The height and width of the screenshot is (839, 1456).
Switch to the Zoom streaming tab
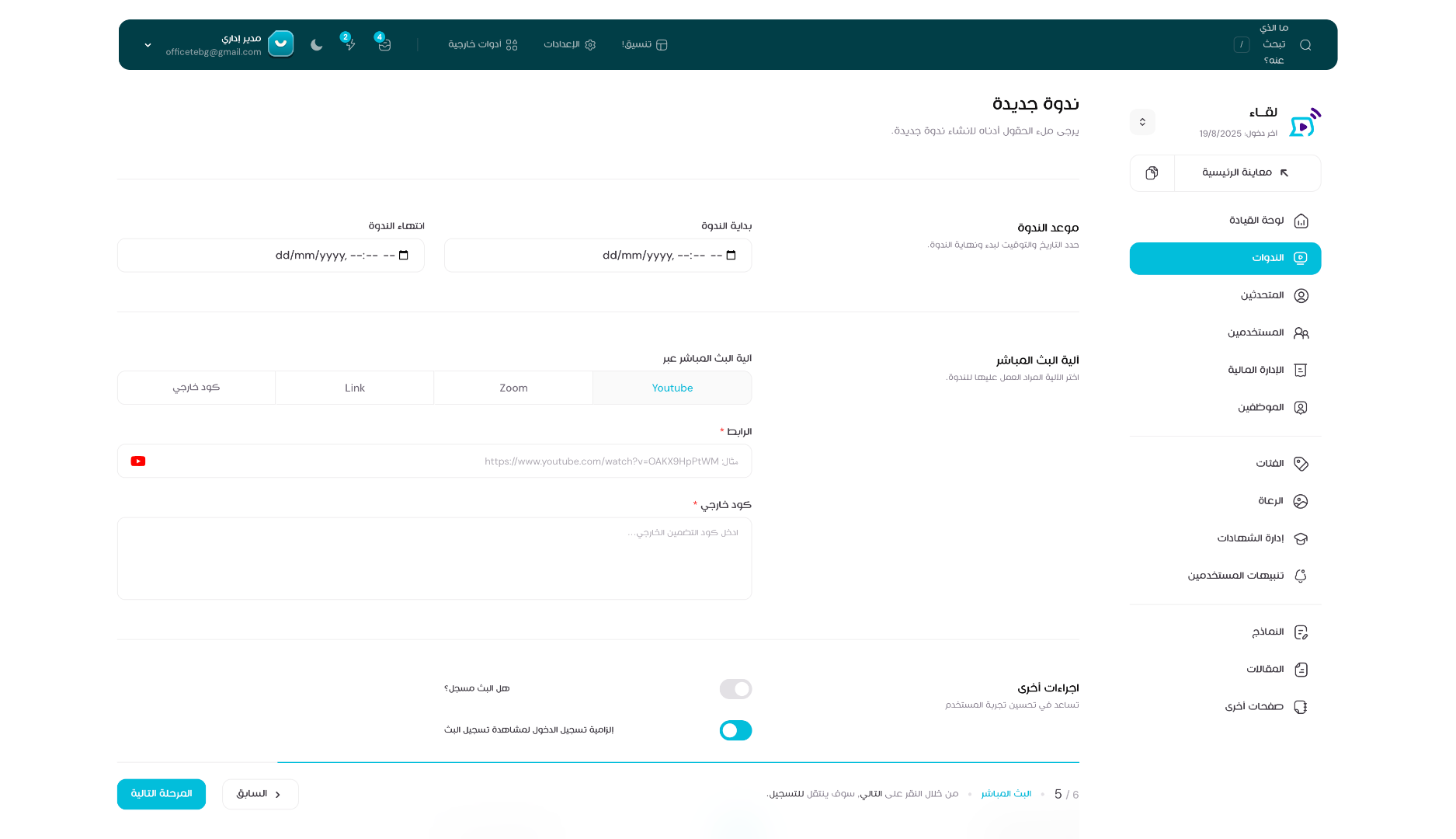point(513,388)
